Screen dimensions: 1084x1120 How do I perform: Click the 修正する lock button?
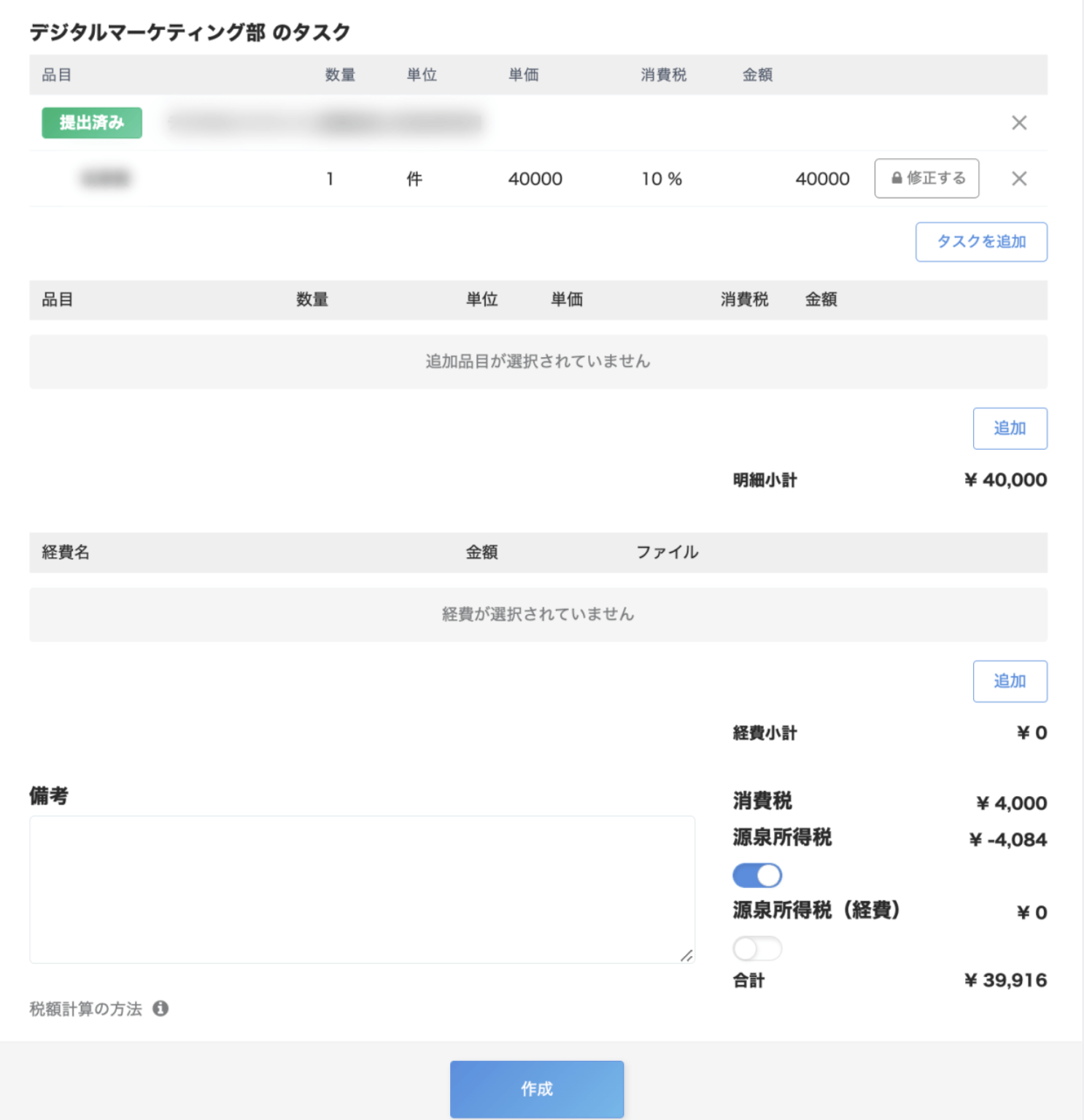click(926, 179)
